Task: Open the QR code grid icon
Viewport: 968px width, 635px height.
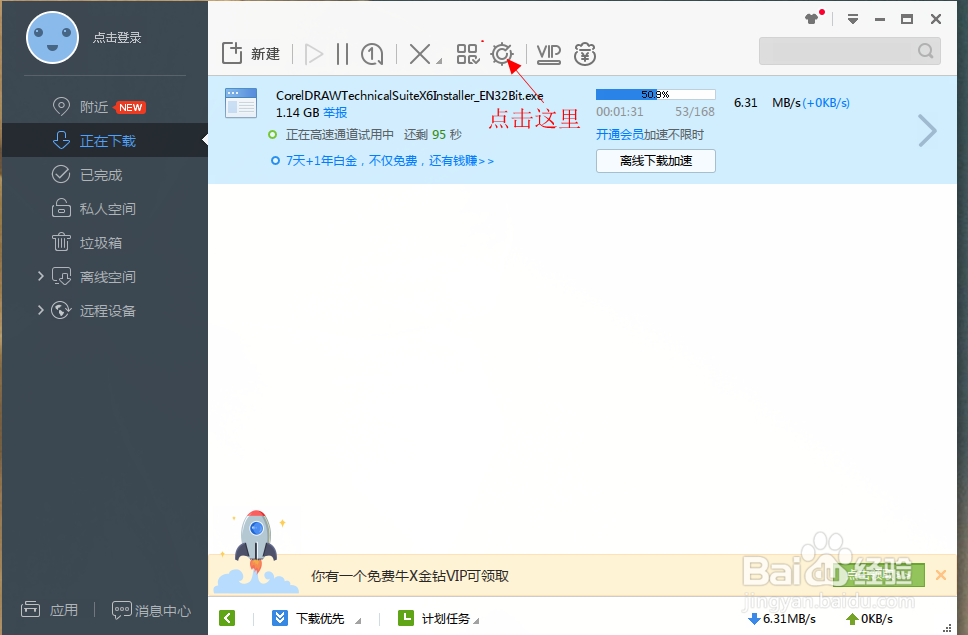Action: [468, 54]
